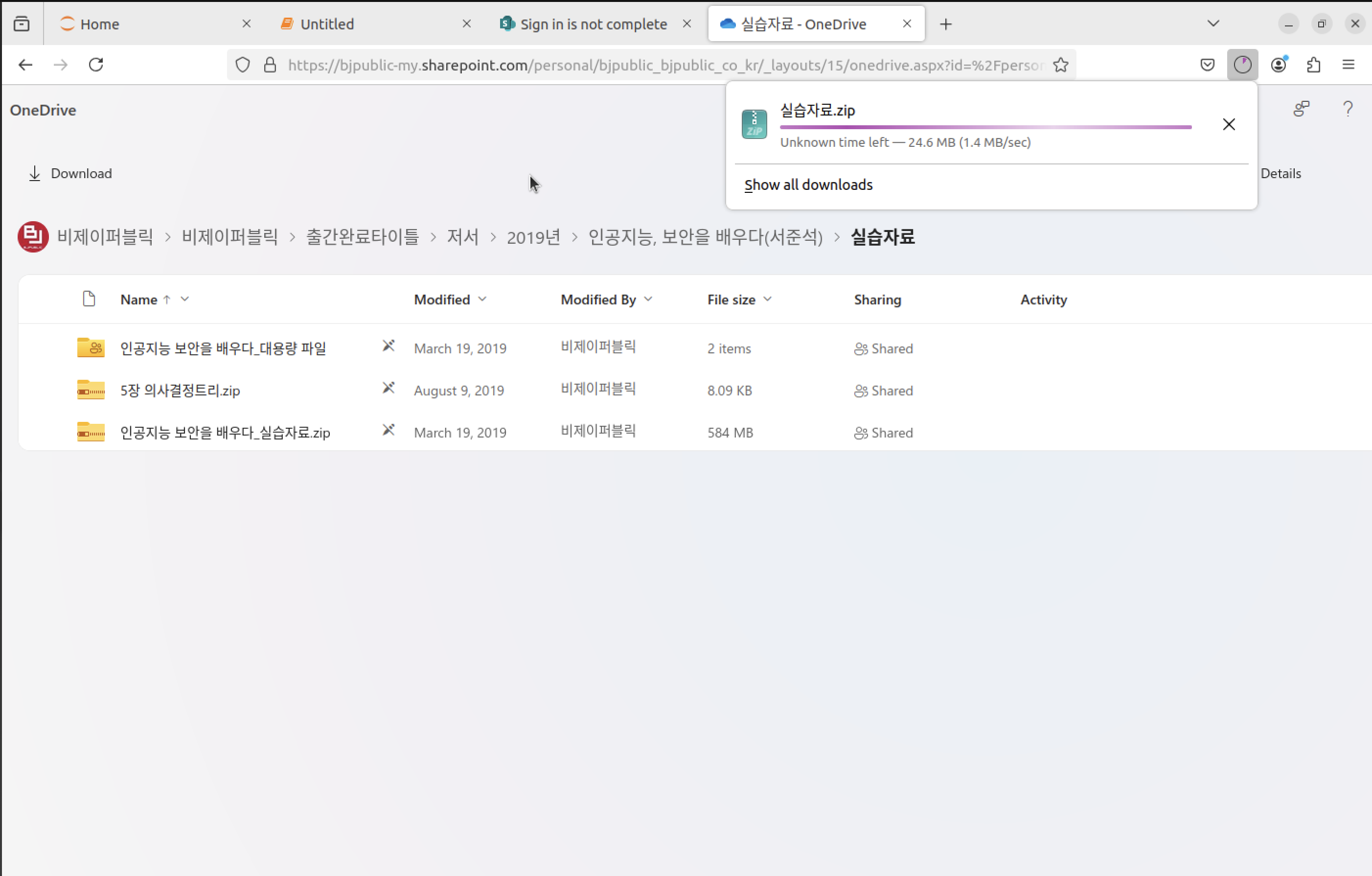Open the Firefox hamburger menu
The height and width of the screenshot is (876, 1372).
point(1348,65)
